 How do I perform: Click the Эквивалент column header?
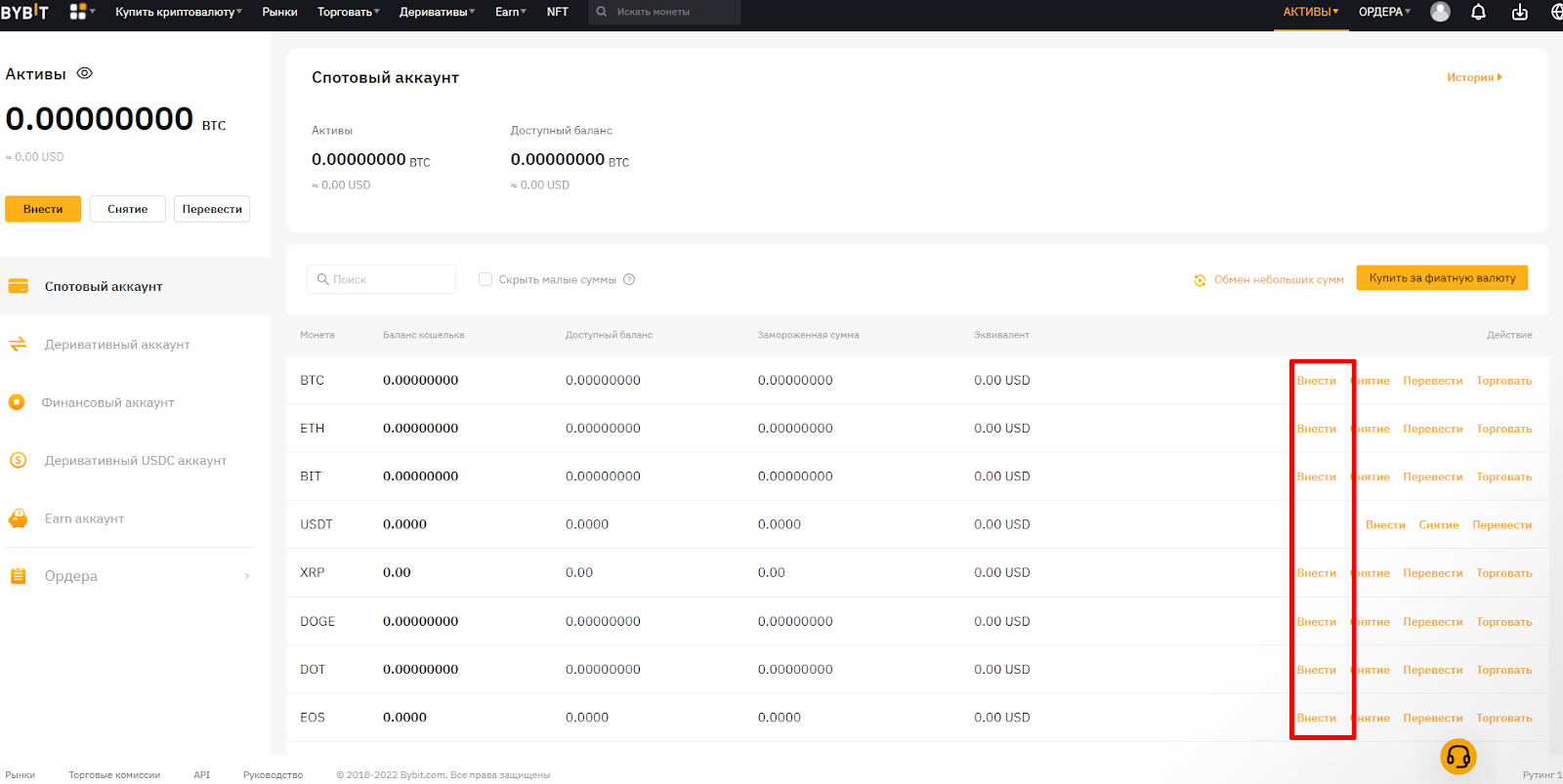tap(1001, 335)
